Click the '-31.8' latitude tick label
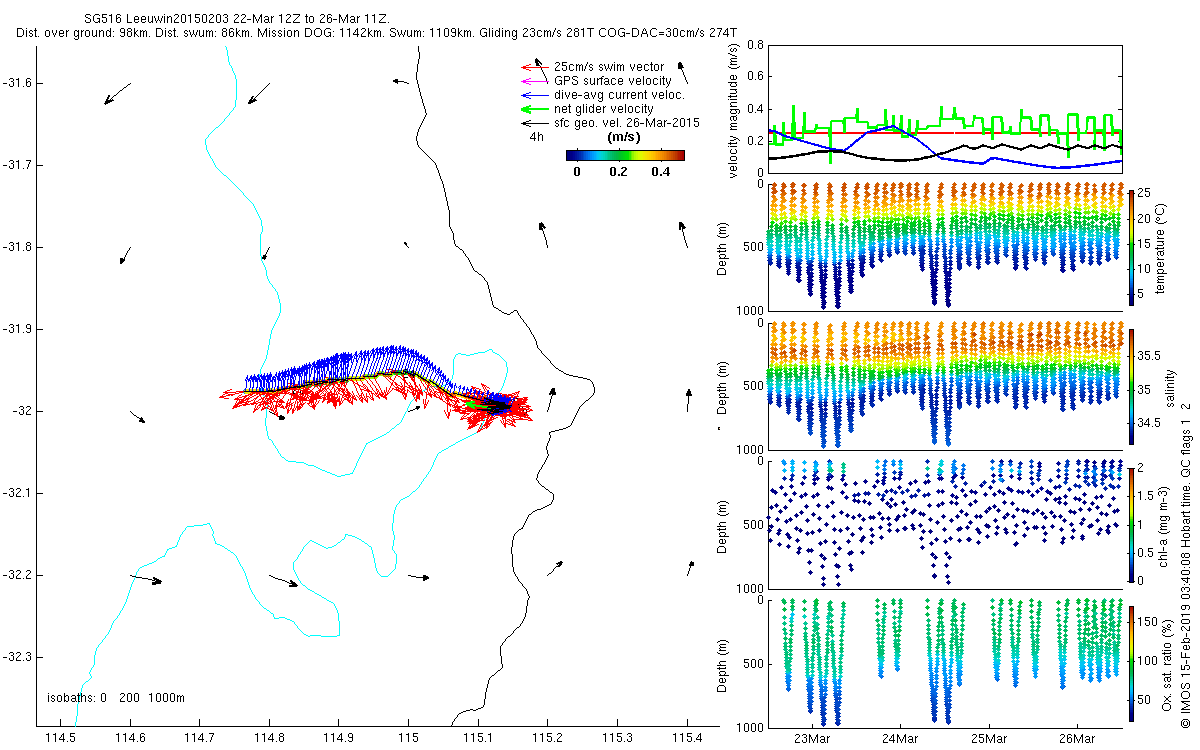The height and width of the screenshot is (750, 1200). (x=17, y=247)
